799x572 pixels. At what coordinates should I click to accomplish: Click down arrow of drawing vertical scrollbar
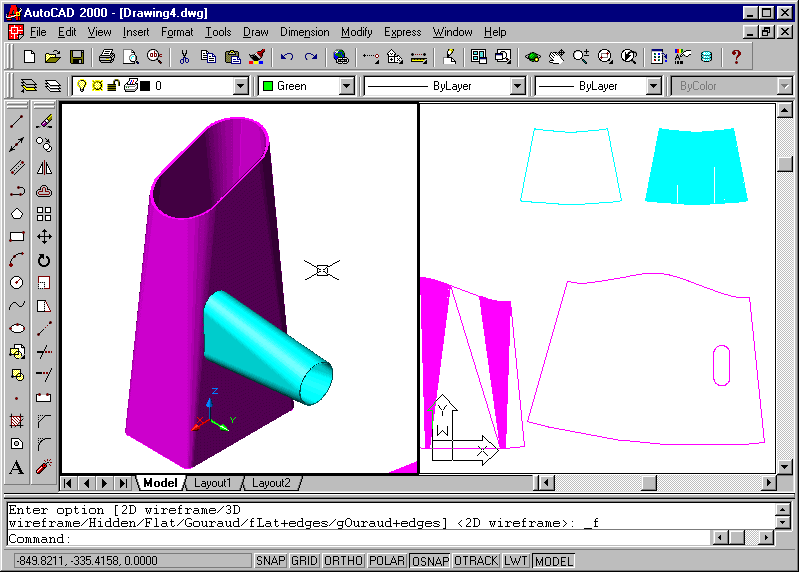point(785,466)
